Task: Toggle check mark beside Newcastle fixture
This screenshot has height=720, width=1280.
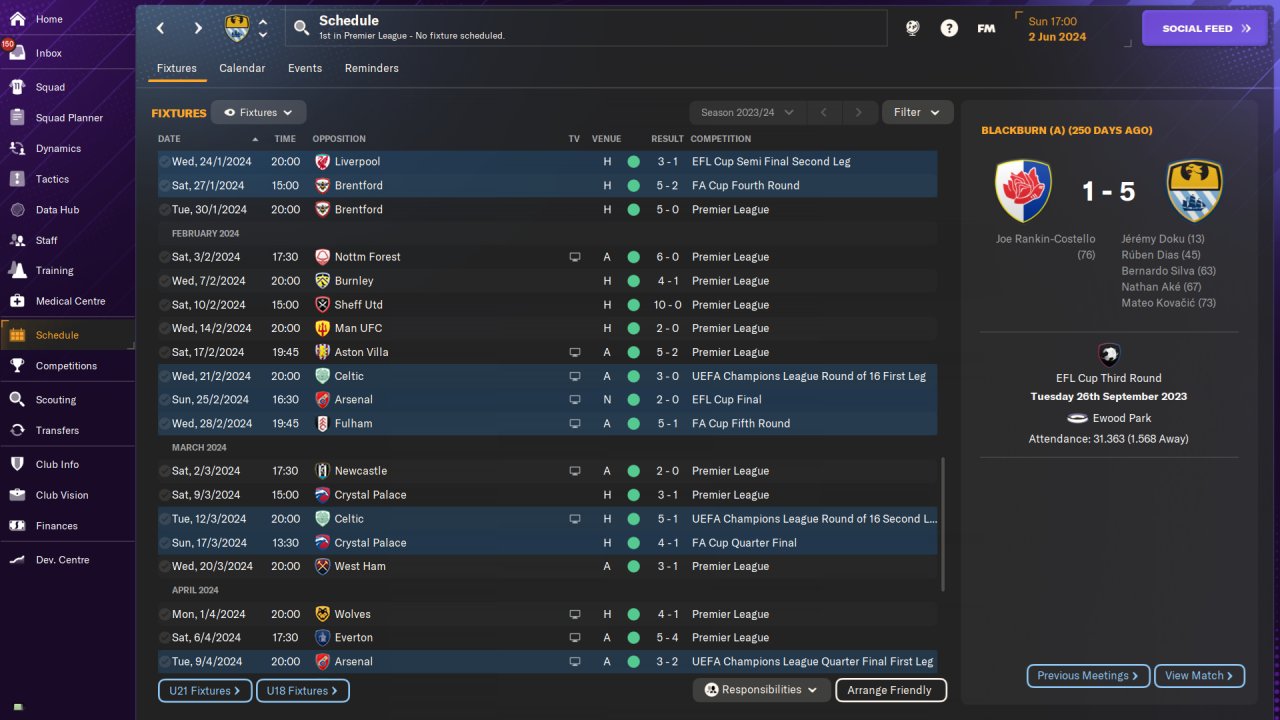Action: tap(164, 471)
